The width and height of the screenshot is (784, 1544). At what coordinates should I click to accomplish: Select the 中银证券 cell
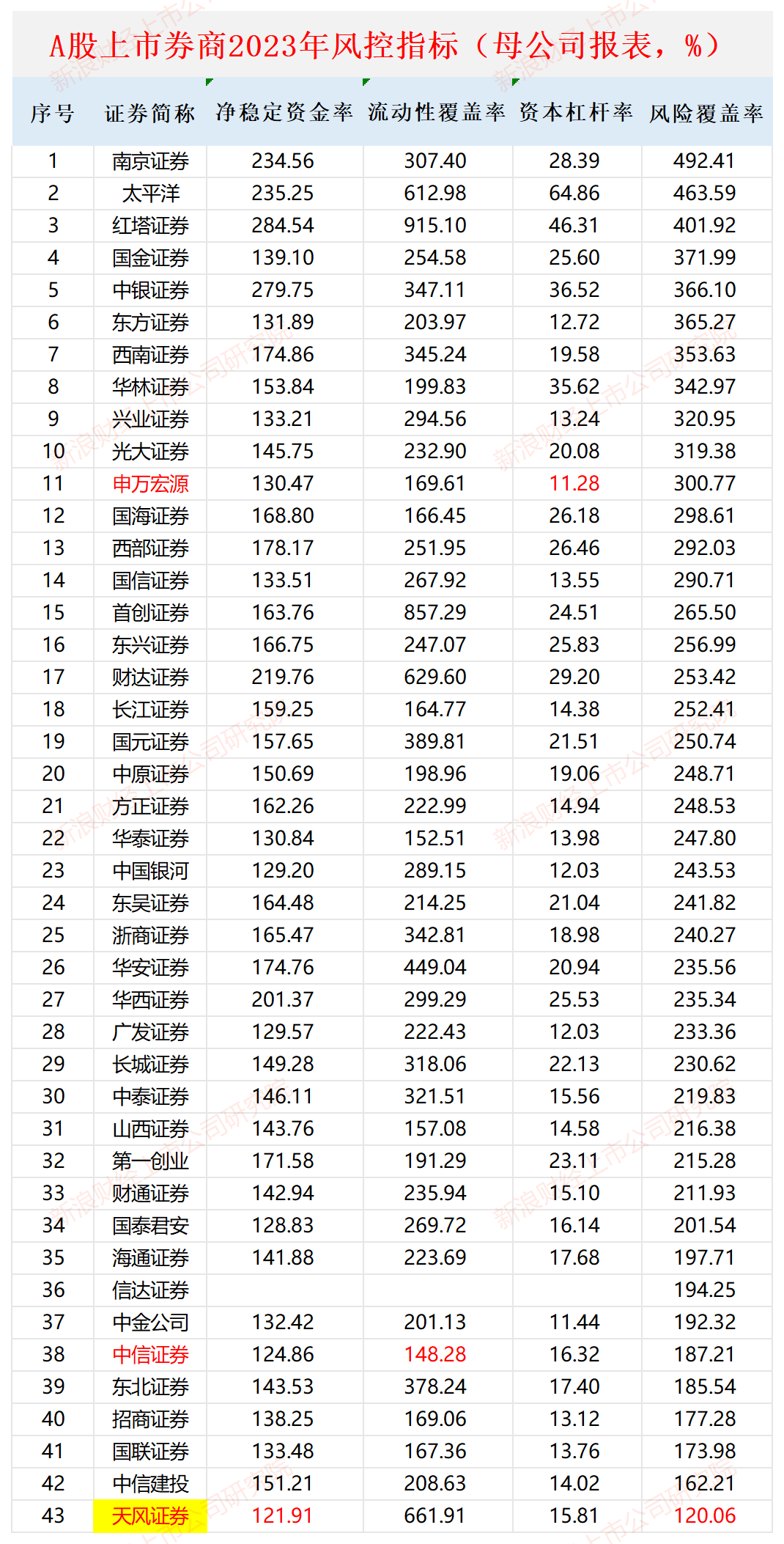[150, 290]
